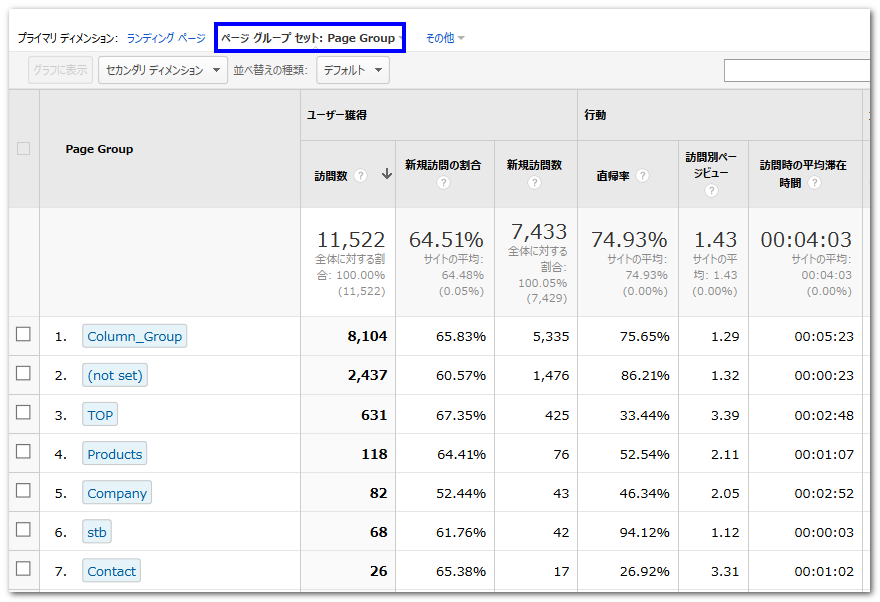Click help icon under 新規訪問数
Screen dimensions: 880x602
coord(535,183)
